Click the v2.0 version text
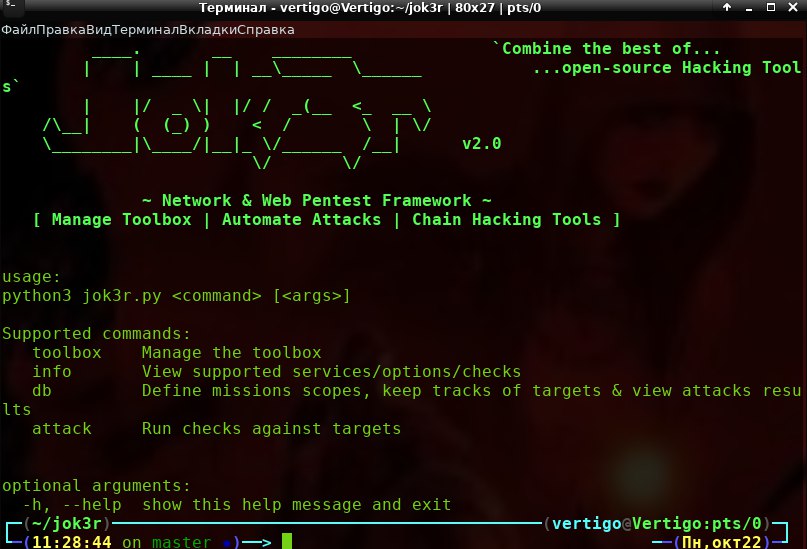 pyautogui.click(x=482, y=144)
